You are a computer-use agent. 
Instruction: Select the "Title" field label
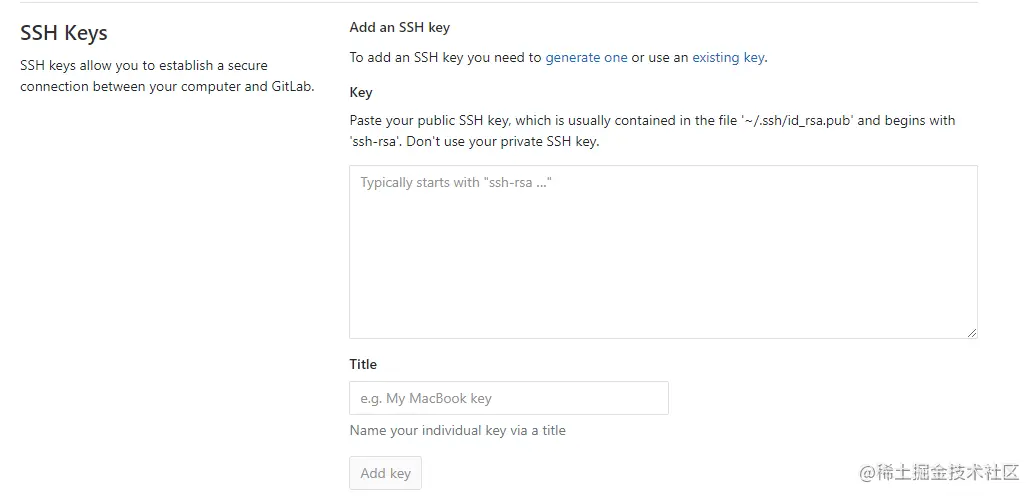[363, 364]
